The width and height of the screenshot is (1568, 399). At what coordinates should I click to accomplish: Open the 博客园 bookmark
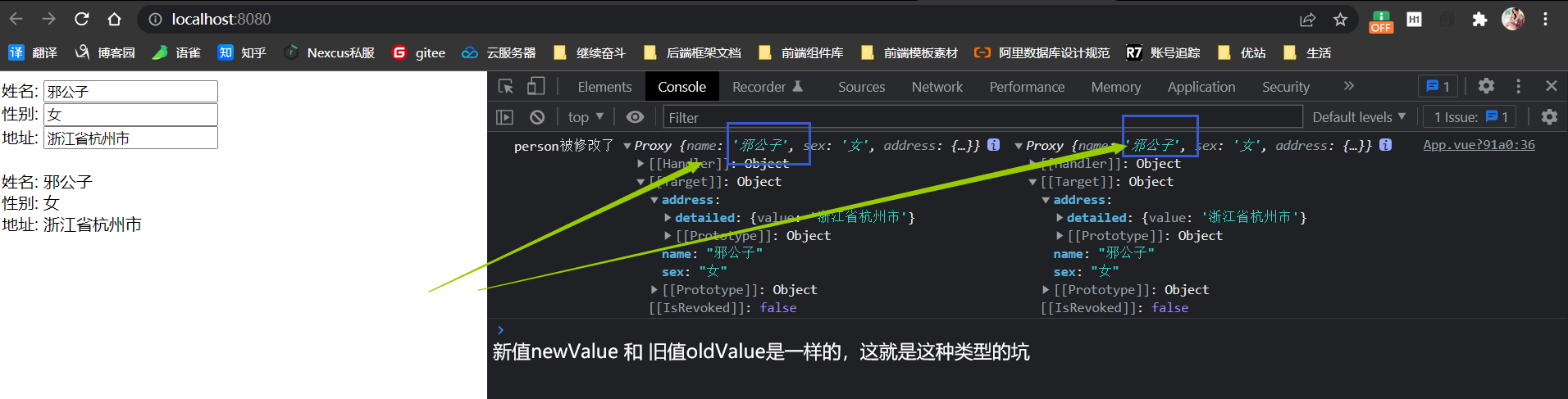tap(105, 52)
